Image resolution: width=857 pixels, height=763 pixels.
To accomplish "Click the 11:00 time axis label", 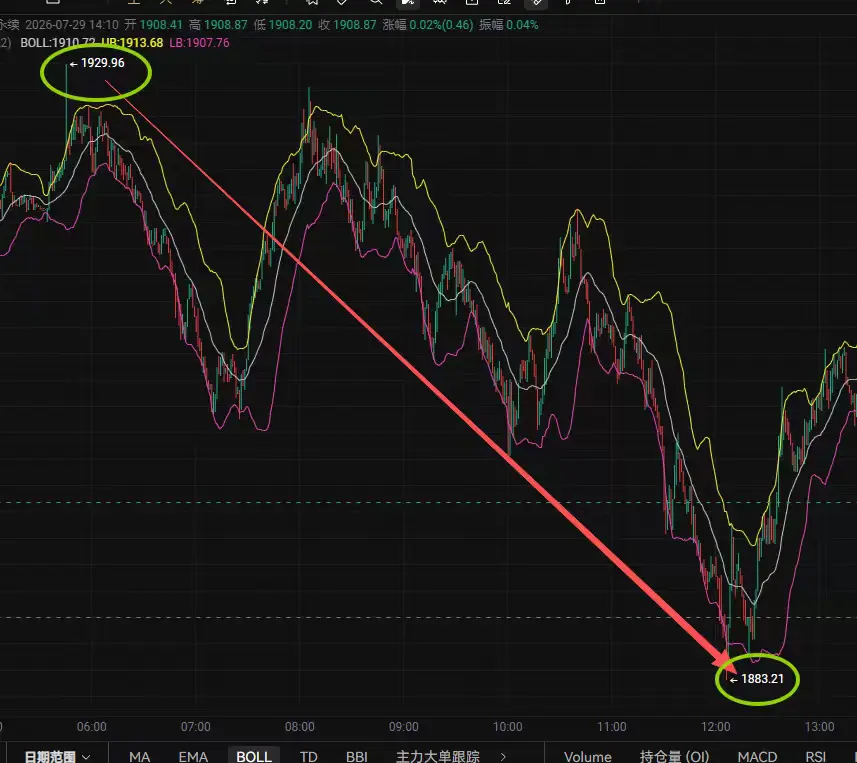I will pos(612,727).
